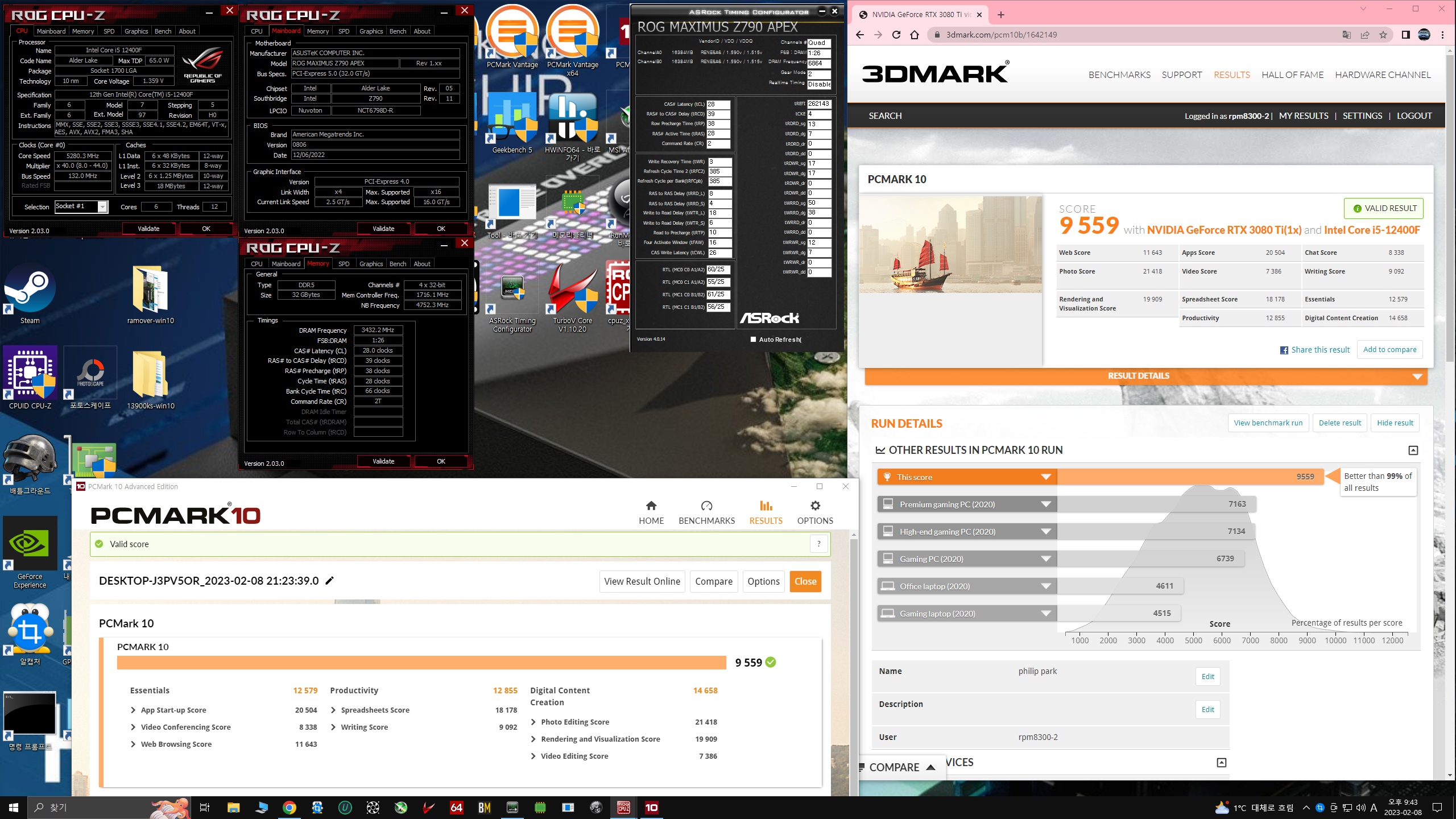The image size is (1456, 819).
Task: Click the Compare button in PCMark 10
Action: point(714,581)
